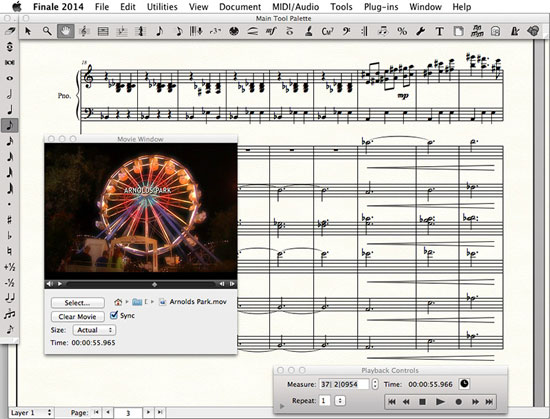Select the Text tool T icon

pyautogui.click(x=439, y=31)
